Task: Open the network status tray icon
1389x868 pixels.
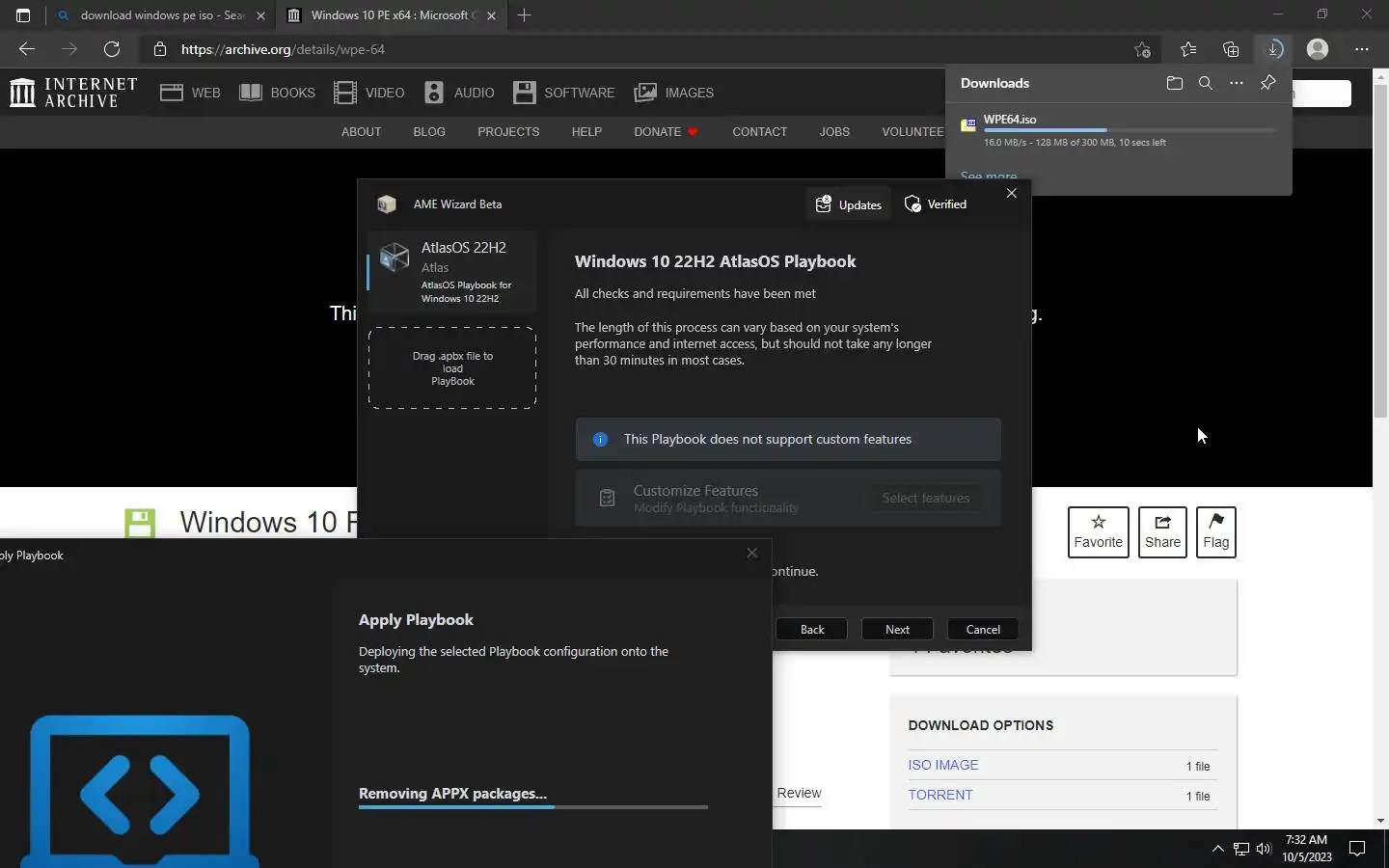Action: (1241, 849)
